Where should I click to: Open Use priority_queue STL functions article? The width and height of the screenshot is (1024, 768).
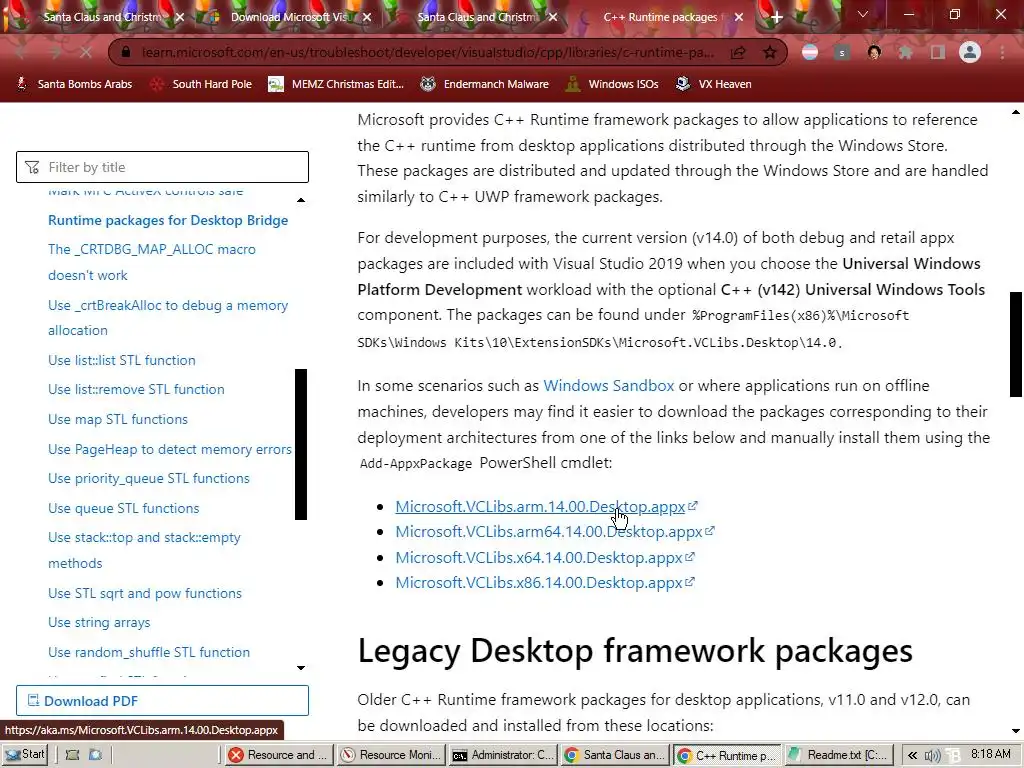(x=148, y=479)
